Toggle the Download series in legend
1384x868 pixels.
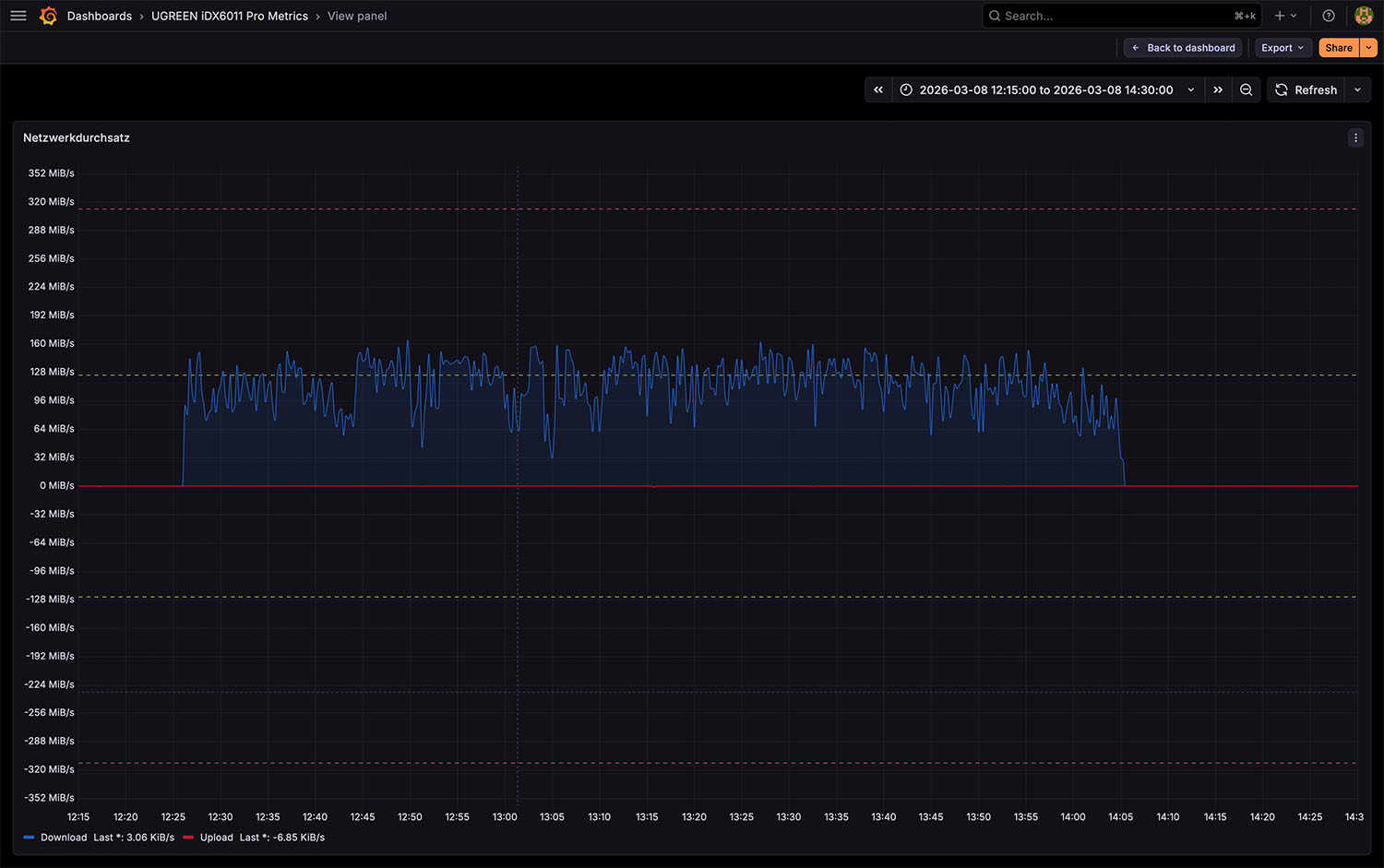[64, 838]
